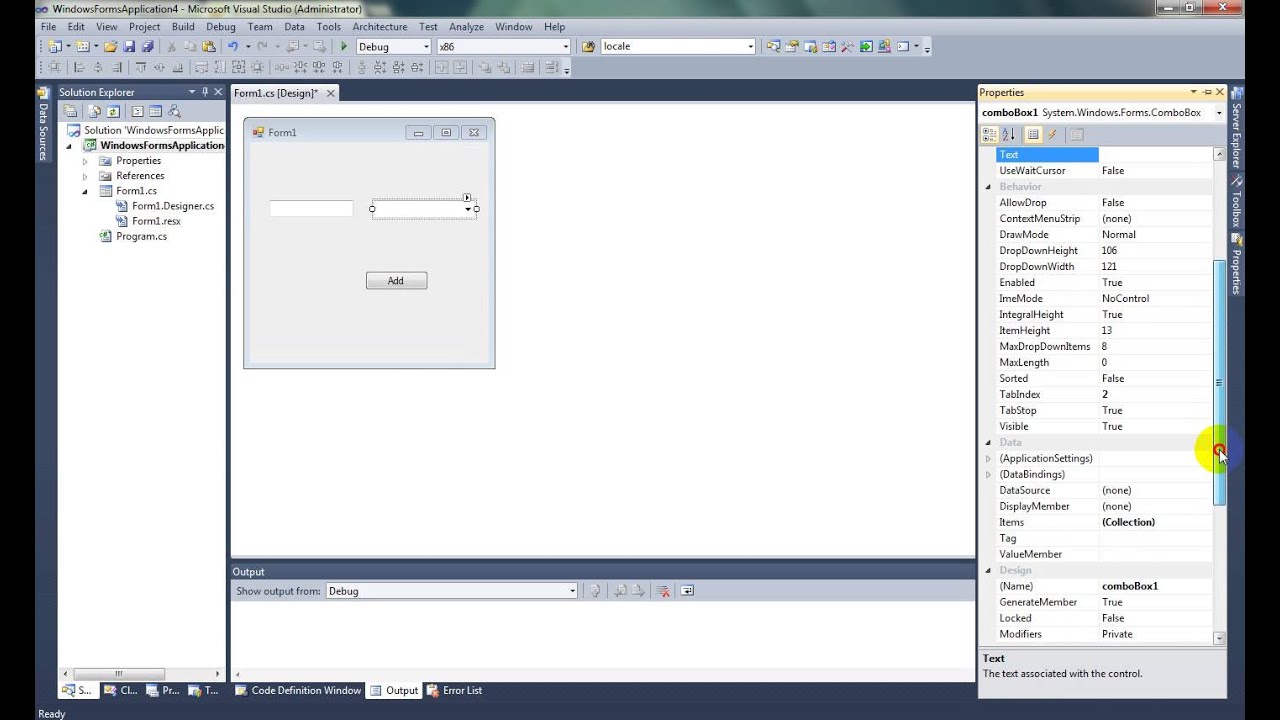Select Program.cs in Solution Explorer
This screenshot has height=720, width=1280.
click(141, 237)
